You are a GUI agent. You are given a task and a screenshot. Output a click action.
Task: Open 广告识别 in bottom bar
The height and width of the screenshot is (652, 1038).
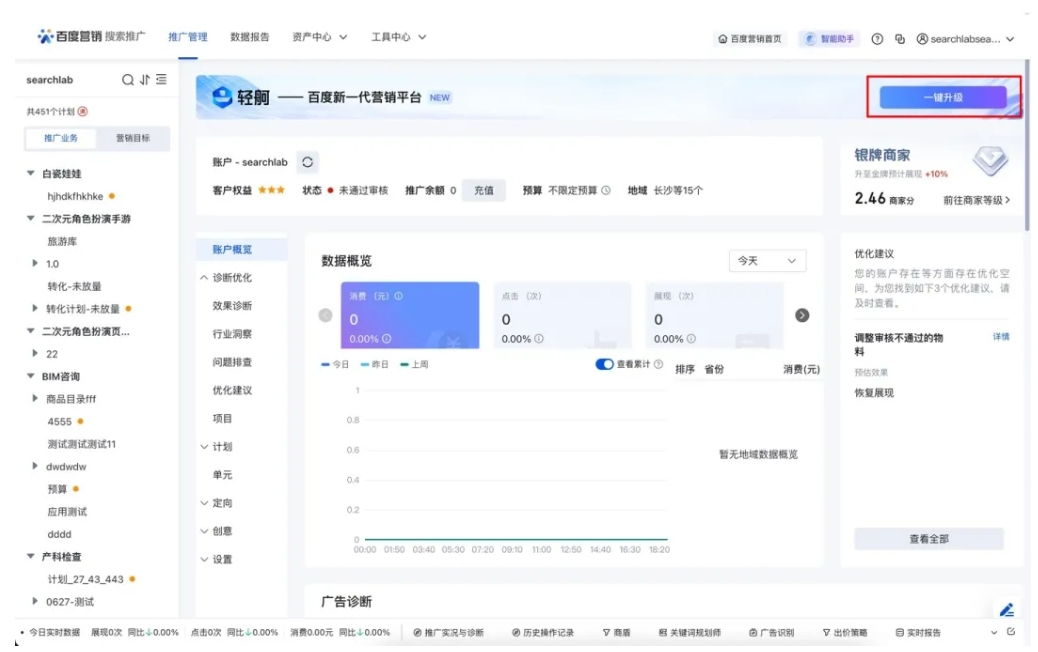[771, 632]
